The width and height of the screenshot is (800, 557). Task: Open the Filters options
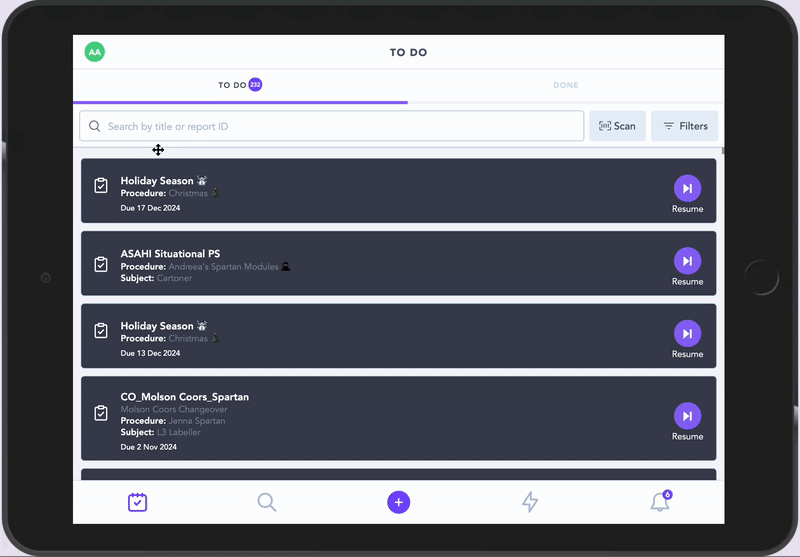tap(685, 126)
